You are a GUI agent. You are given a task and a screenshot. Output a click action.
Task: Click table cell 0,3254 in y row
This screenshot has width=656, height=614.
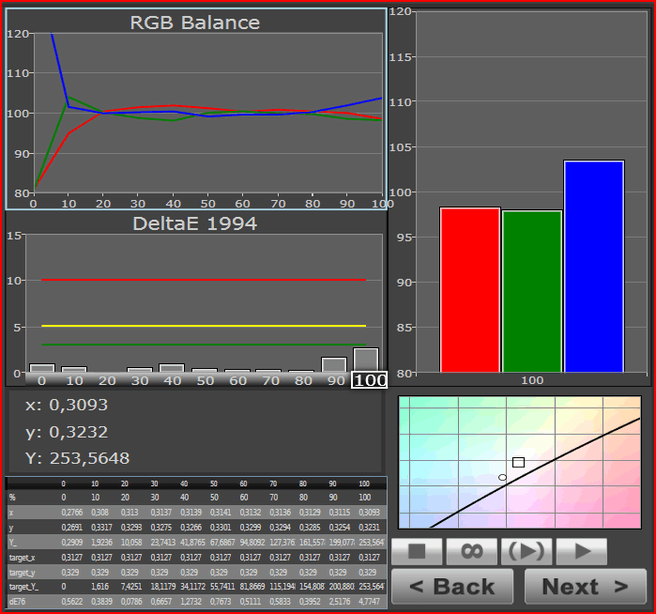(339, 527)
